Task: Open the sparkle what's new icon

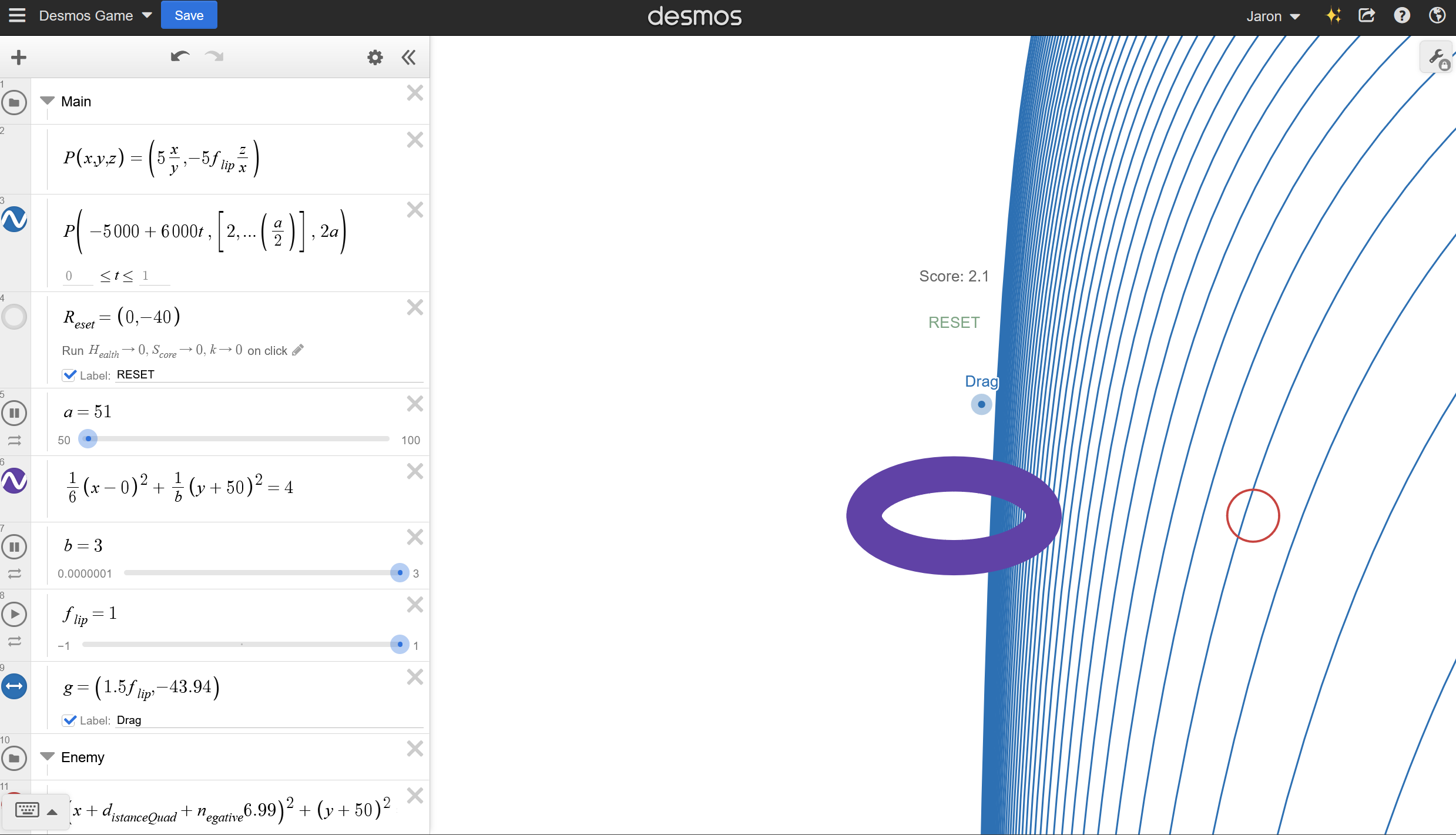Action: 1333,15
